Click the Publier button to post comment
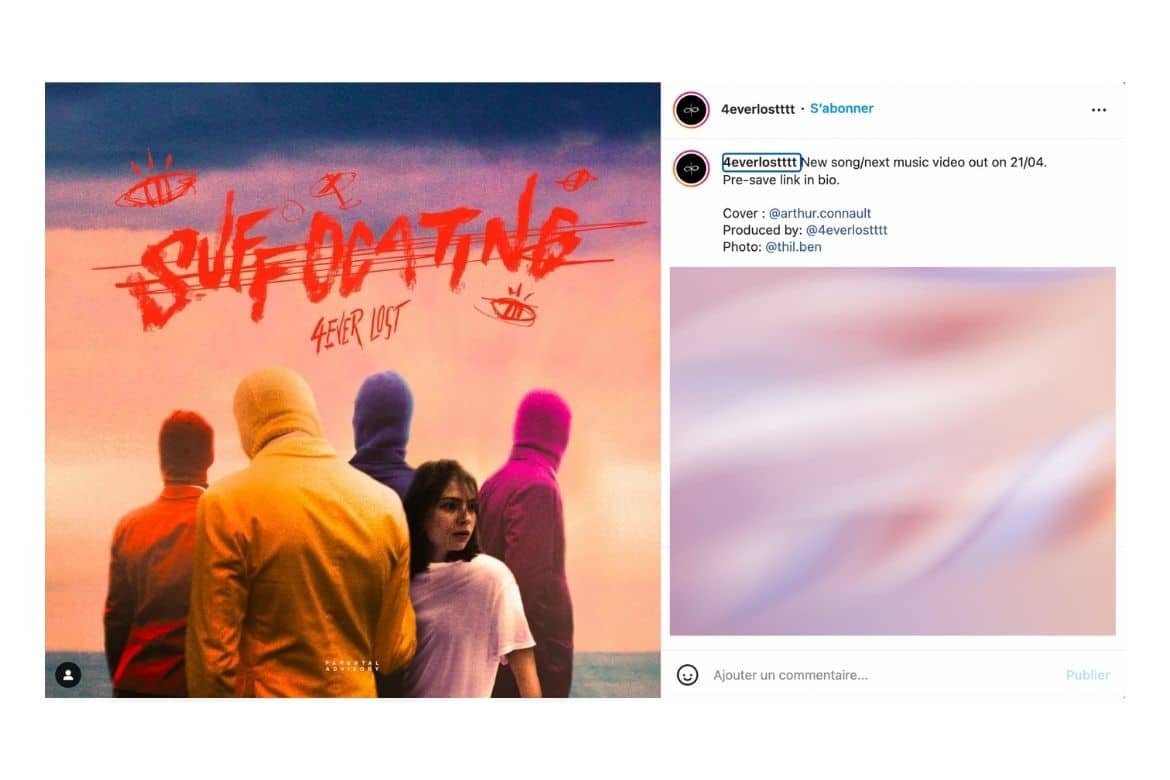This screenshot has width=1170, height=780. [1087, 675]
